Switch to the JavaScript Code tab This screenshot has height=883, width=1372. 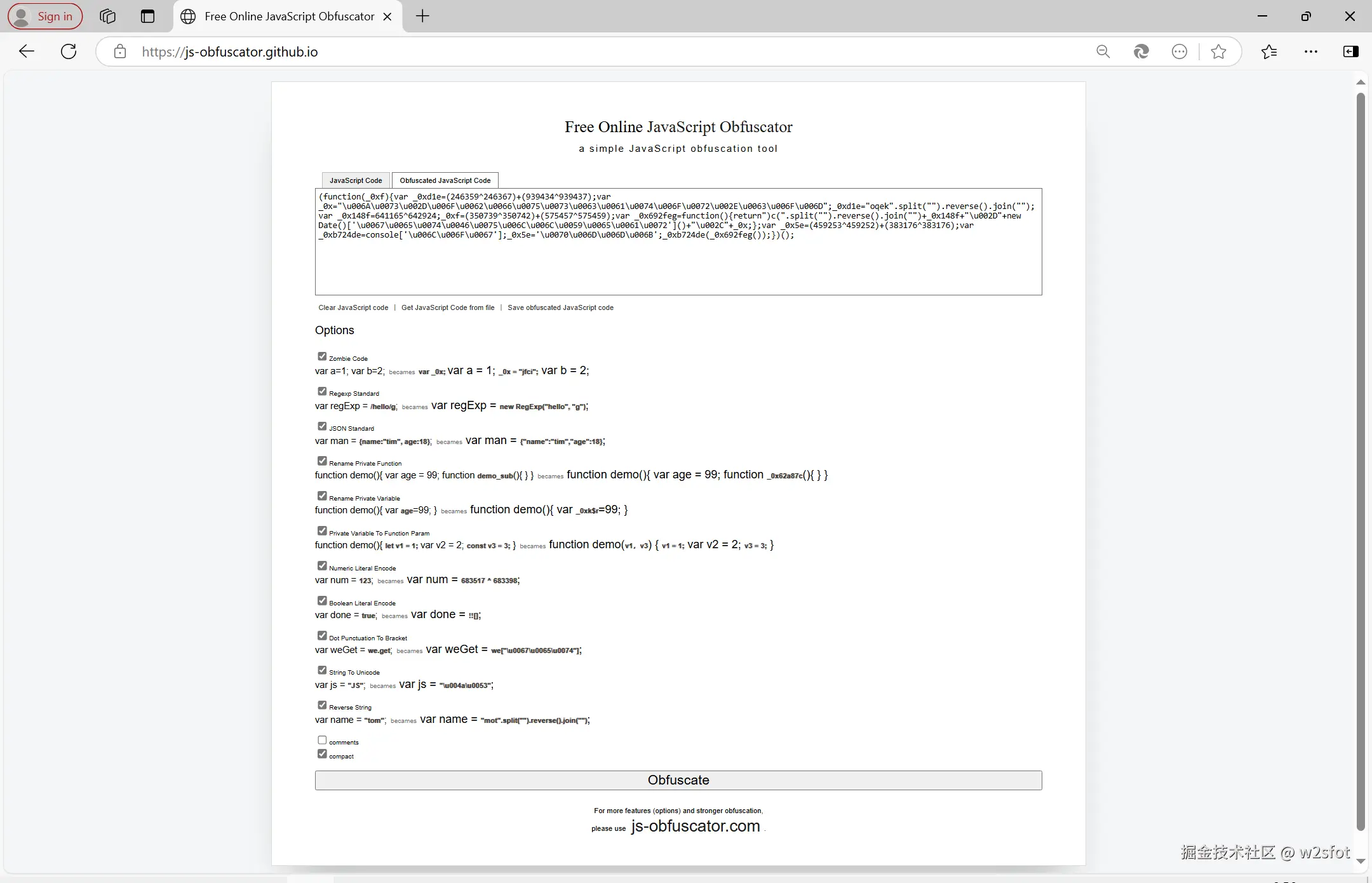point(356,180)
